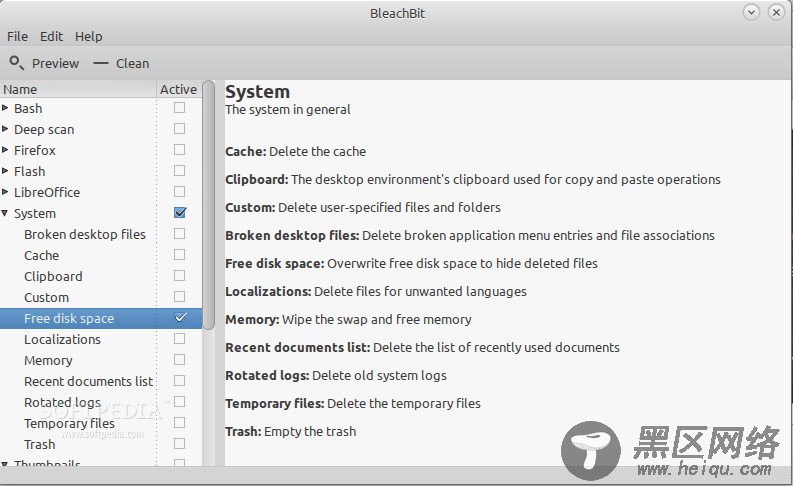793x486 pixels.
Task: Enable the Firefox checkbox
Action: coord(180,150)
